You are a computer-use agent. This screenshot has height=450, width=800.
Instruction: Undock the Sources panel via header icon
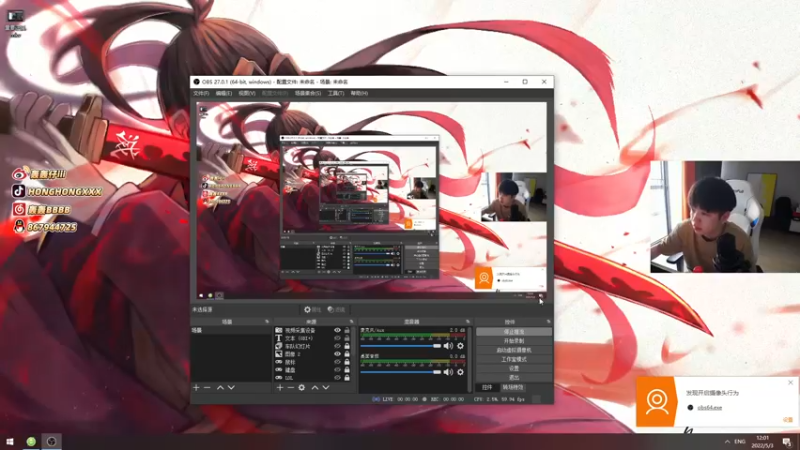tap(352, 322)
